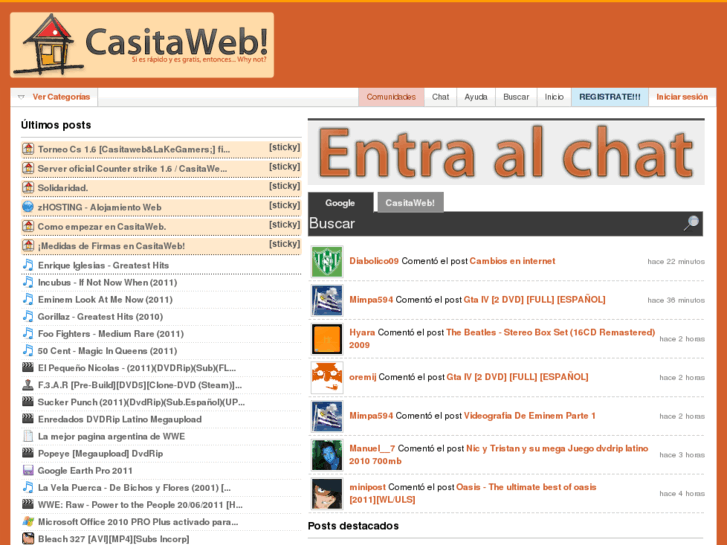Image resolution: width=727 pixels, height=545 pixels.
Task: Click Manuel__7's avatar thumbnail
Action: point(327,455)
